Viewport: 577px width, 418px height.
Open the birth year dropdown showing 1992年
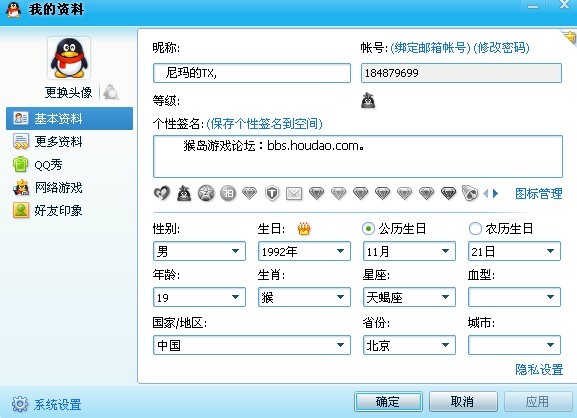(304, 251)
